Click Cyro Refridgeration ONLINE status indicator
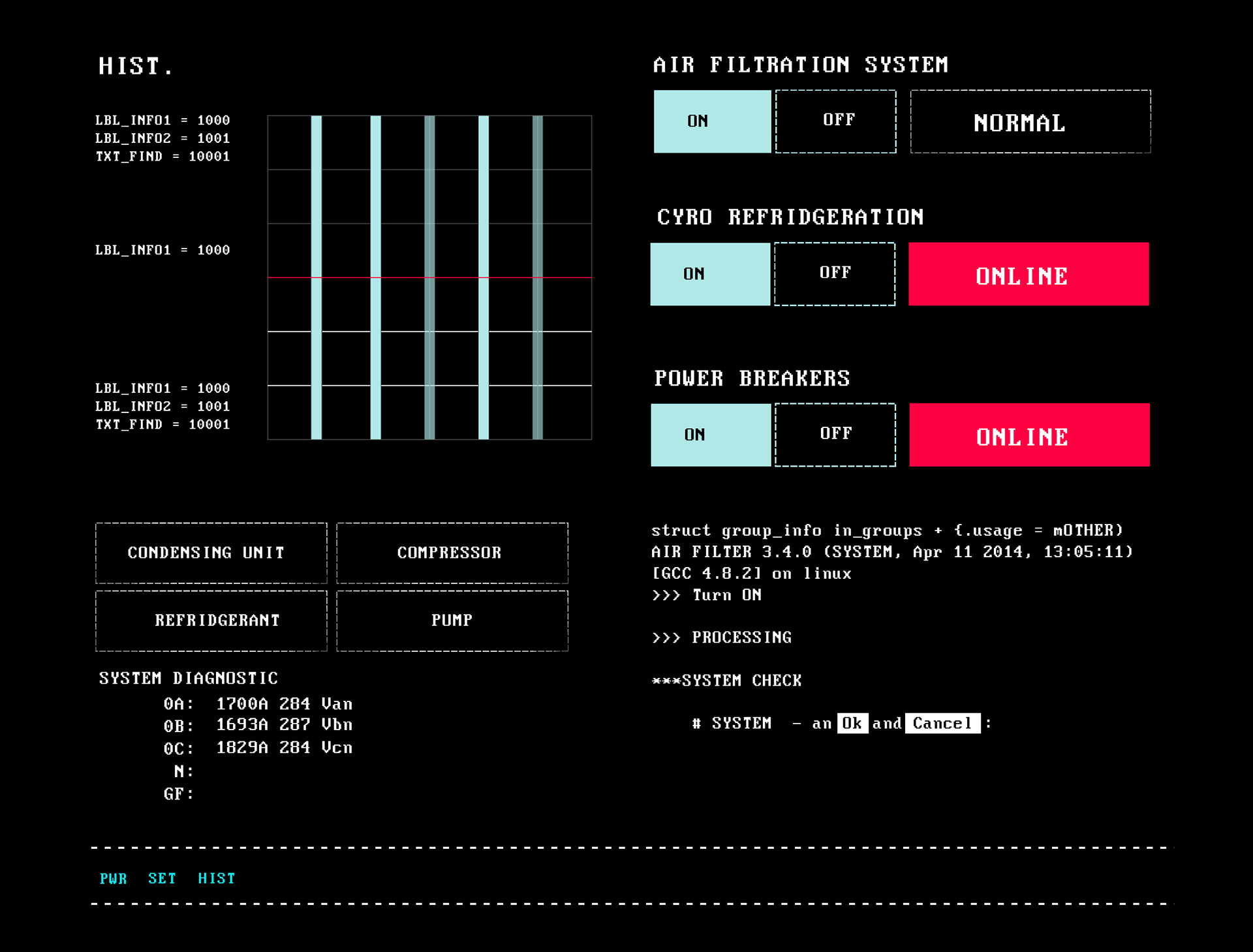 pyautogui.click(x=1029, y=274)
